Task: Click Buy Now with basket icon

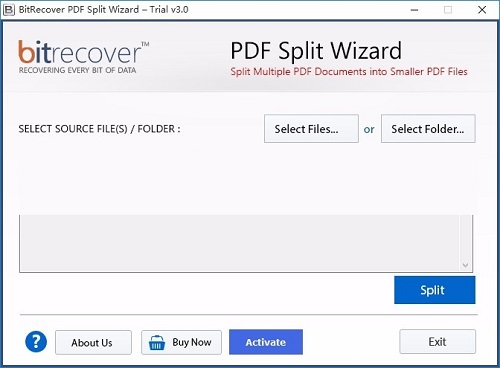Action: click(181, 342)
